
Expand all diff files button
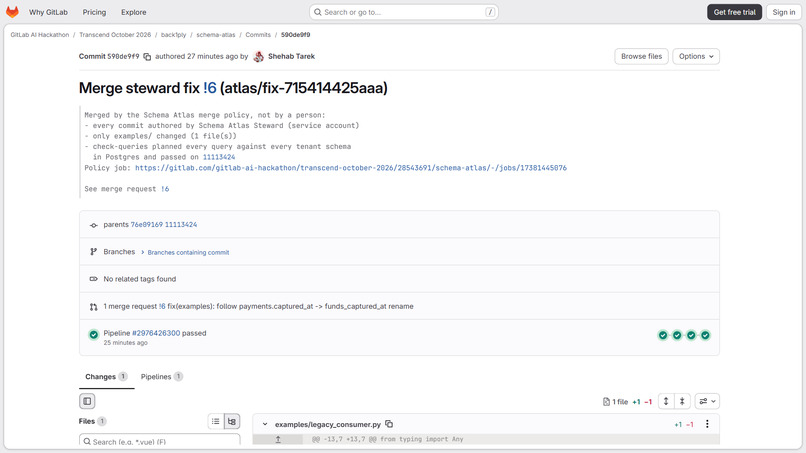click(x=666, y=402)
